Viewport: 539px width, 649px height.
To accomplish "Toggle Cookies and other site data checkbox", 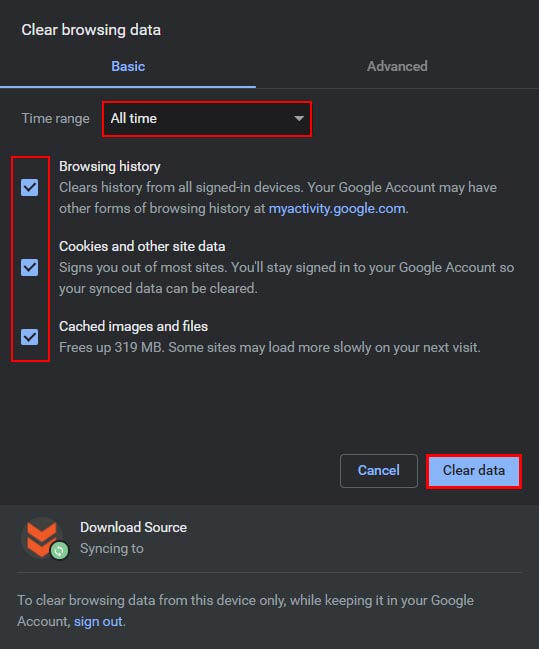I will tap(30, 267).
